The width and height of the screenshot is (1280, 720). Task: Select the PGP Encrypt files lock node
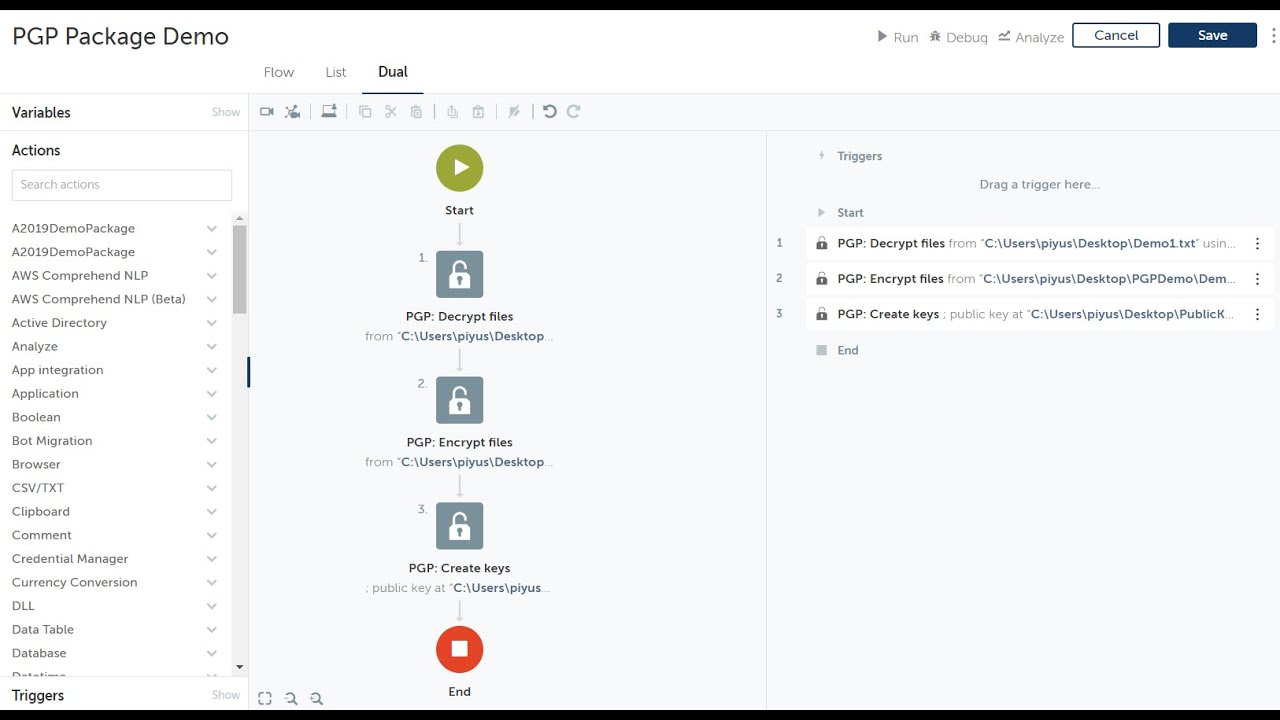(460, 400)
